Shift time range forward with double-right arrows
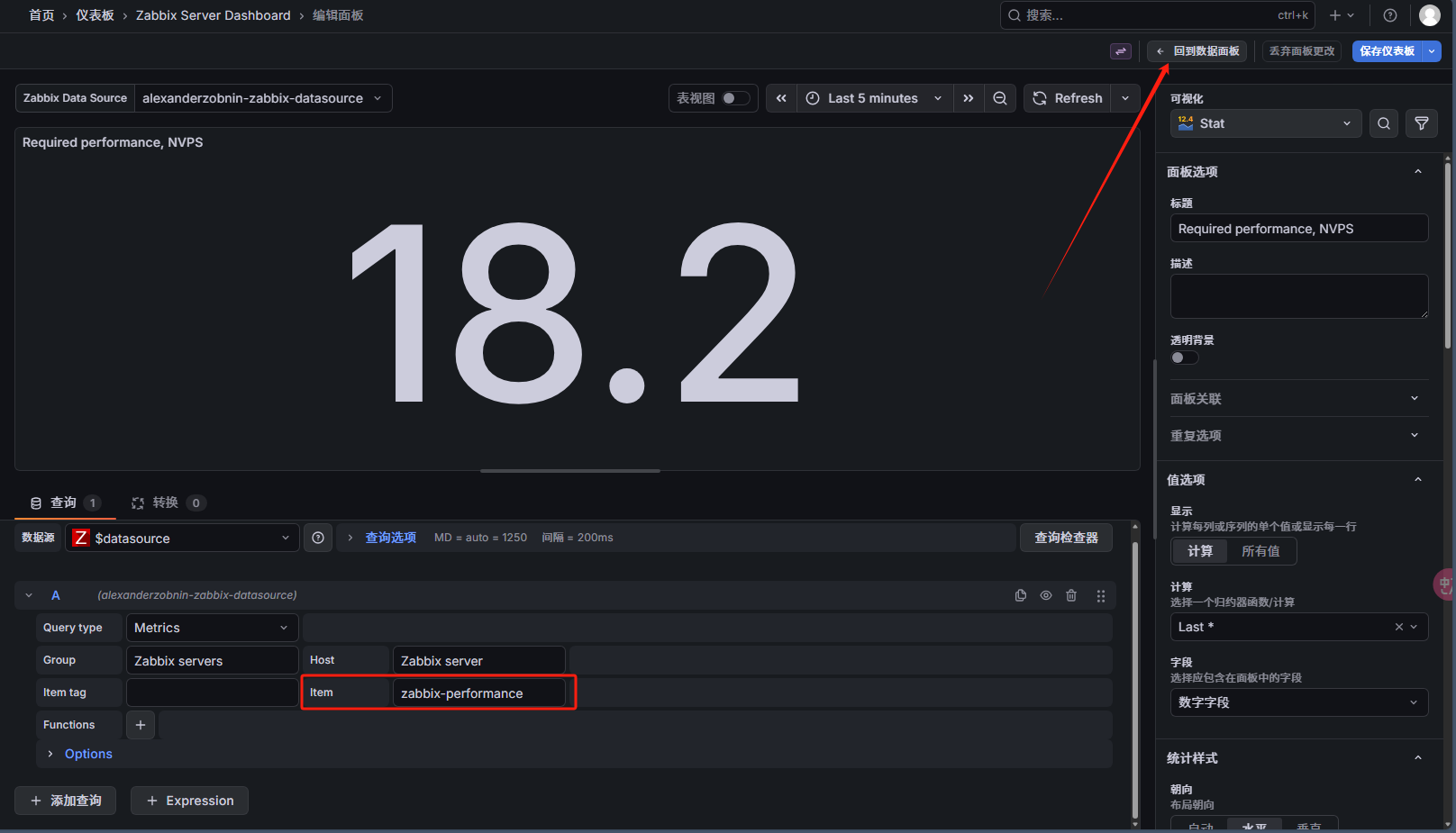This screenshot has height=833, width=1456. [x=969, y=98]
